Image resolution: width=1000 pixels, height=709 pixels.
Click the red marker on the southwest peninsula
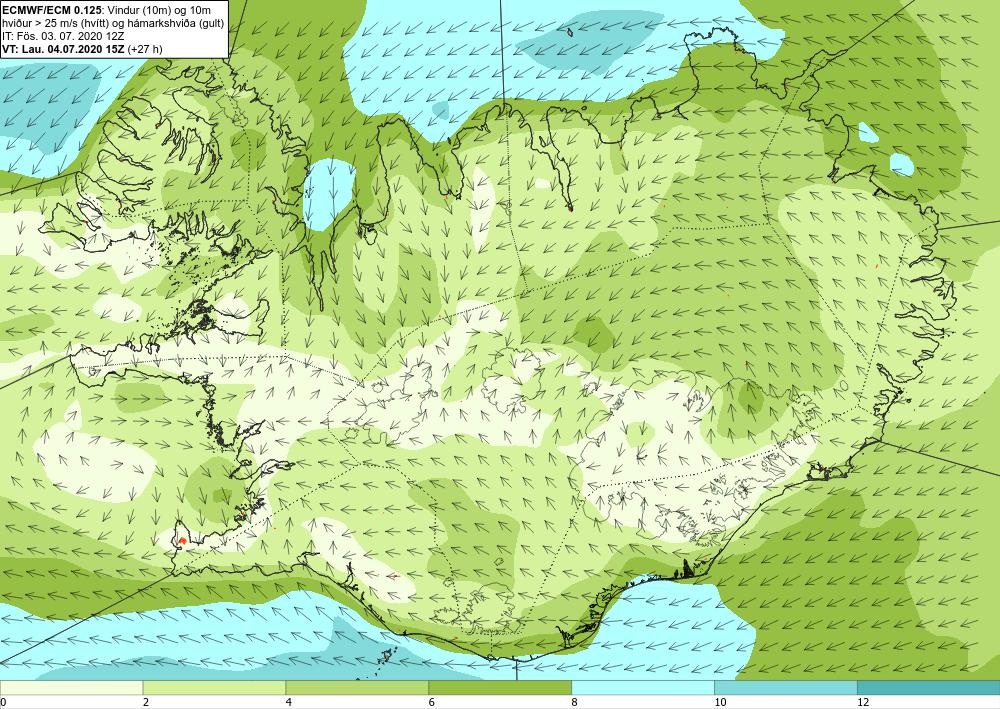[182, 541]
